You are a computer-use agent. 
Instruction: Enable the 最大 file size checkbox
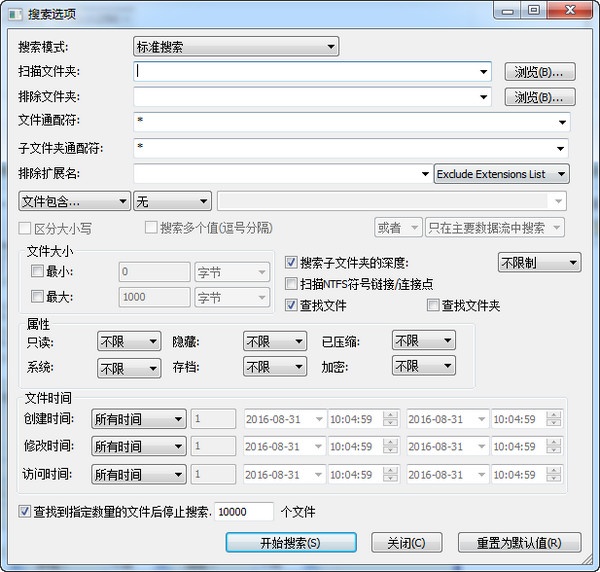pyautogui.click(x=37, y=297)
